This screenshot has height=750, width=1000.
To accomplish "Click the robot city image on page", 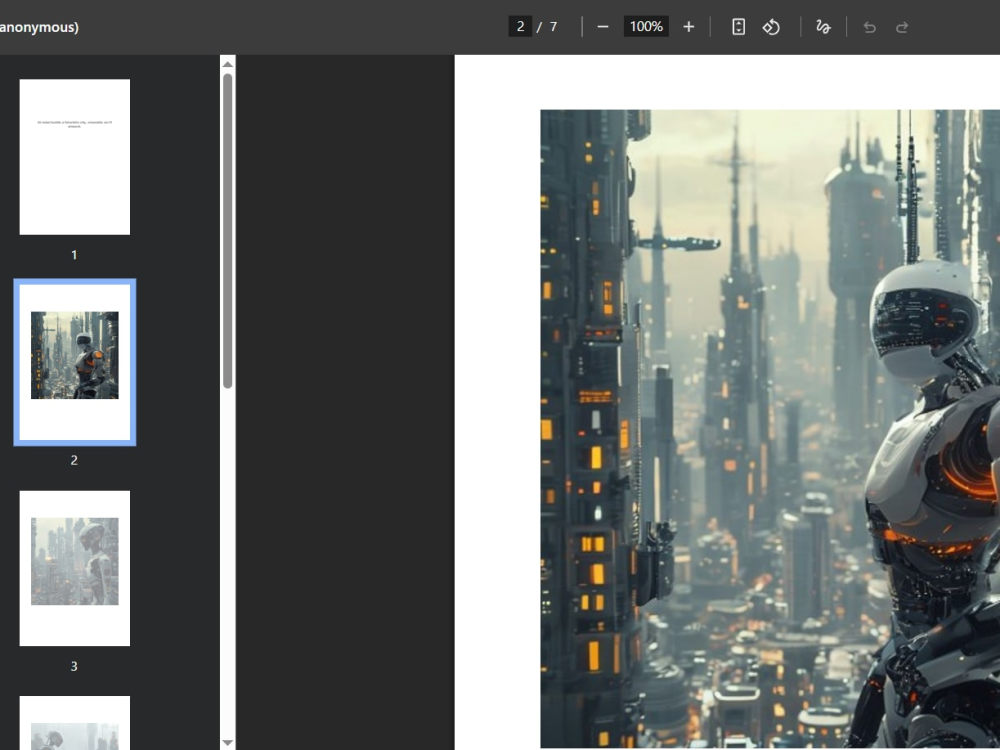I will [x=770, y=429].
